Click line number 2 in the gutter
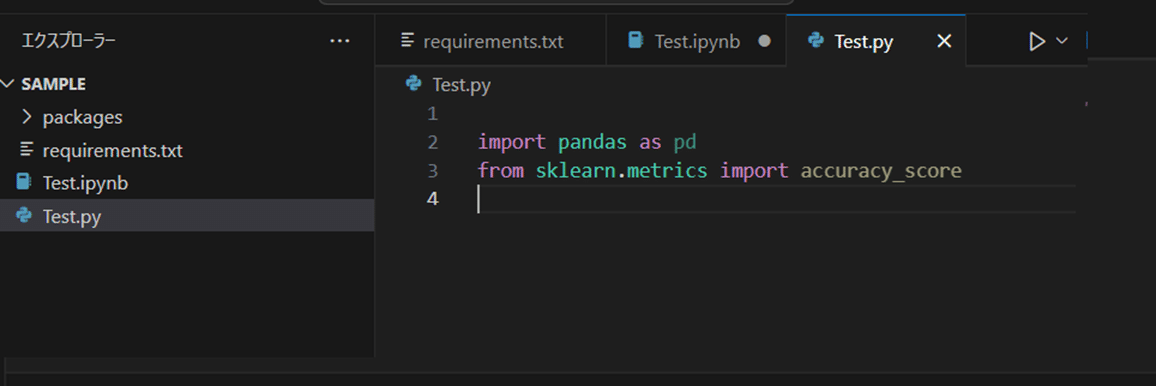 [x=432, y=142]
